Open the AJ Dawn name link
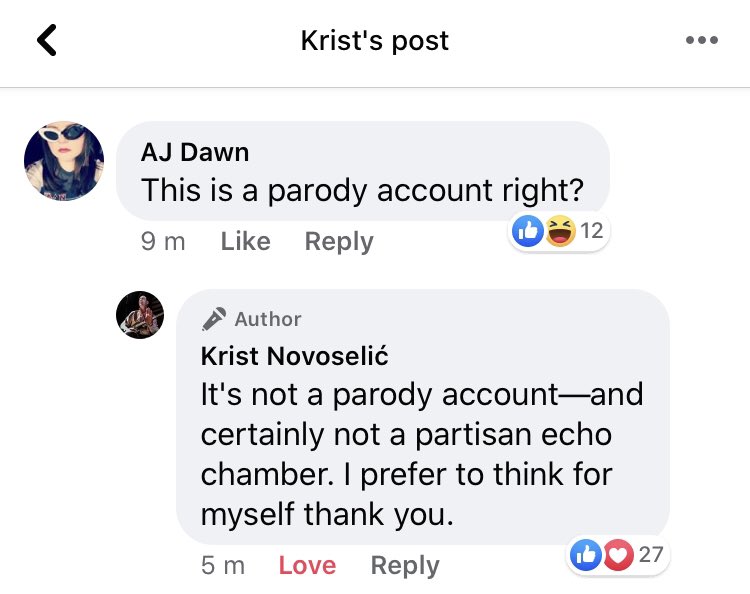 pyautogui.click(x=195, y=152)
